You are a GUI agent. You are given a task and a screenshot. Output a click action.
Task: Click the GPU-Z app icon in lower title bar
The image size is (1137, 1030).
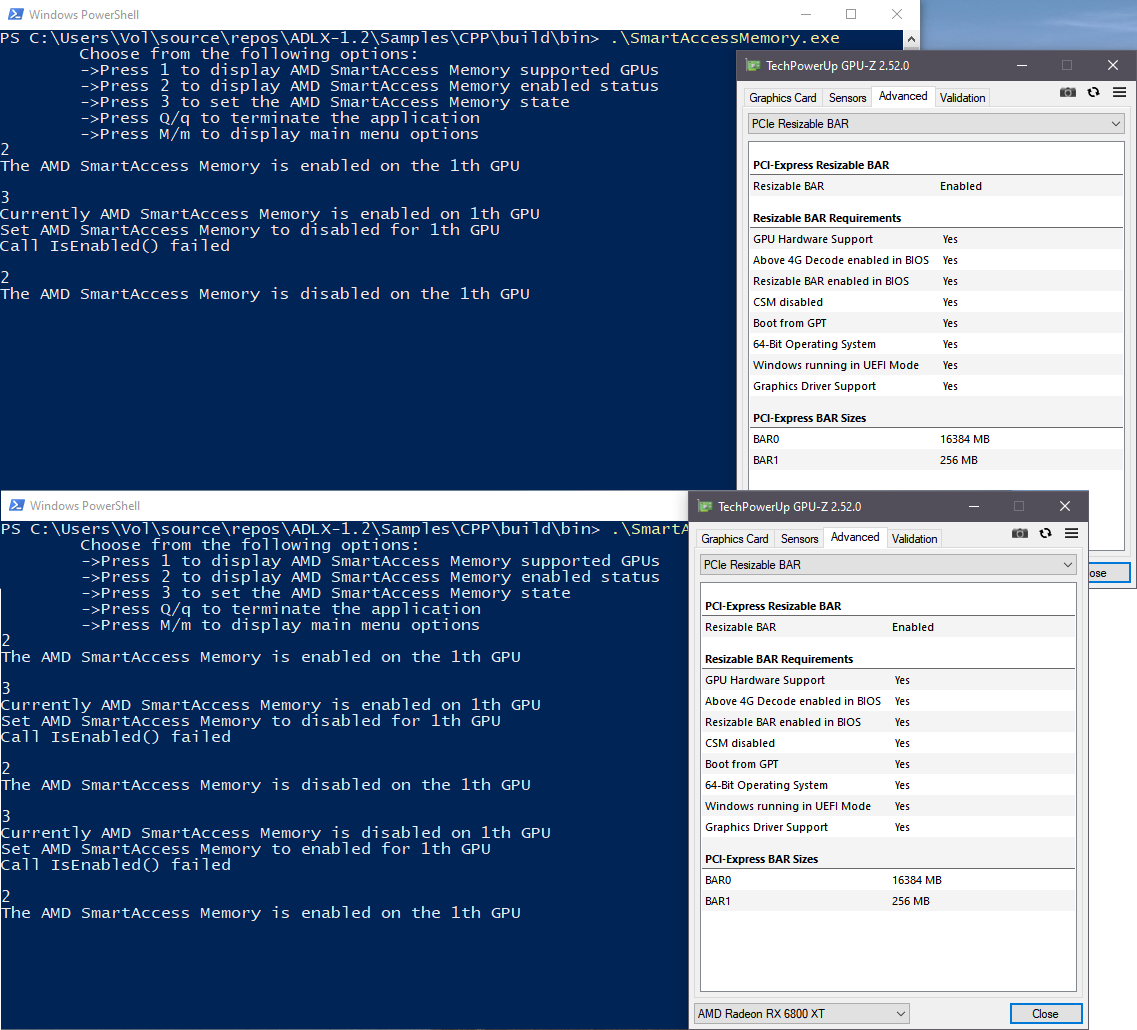(x=705, y=506)
